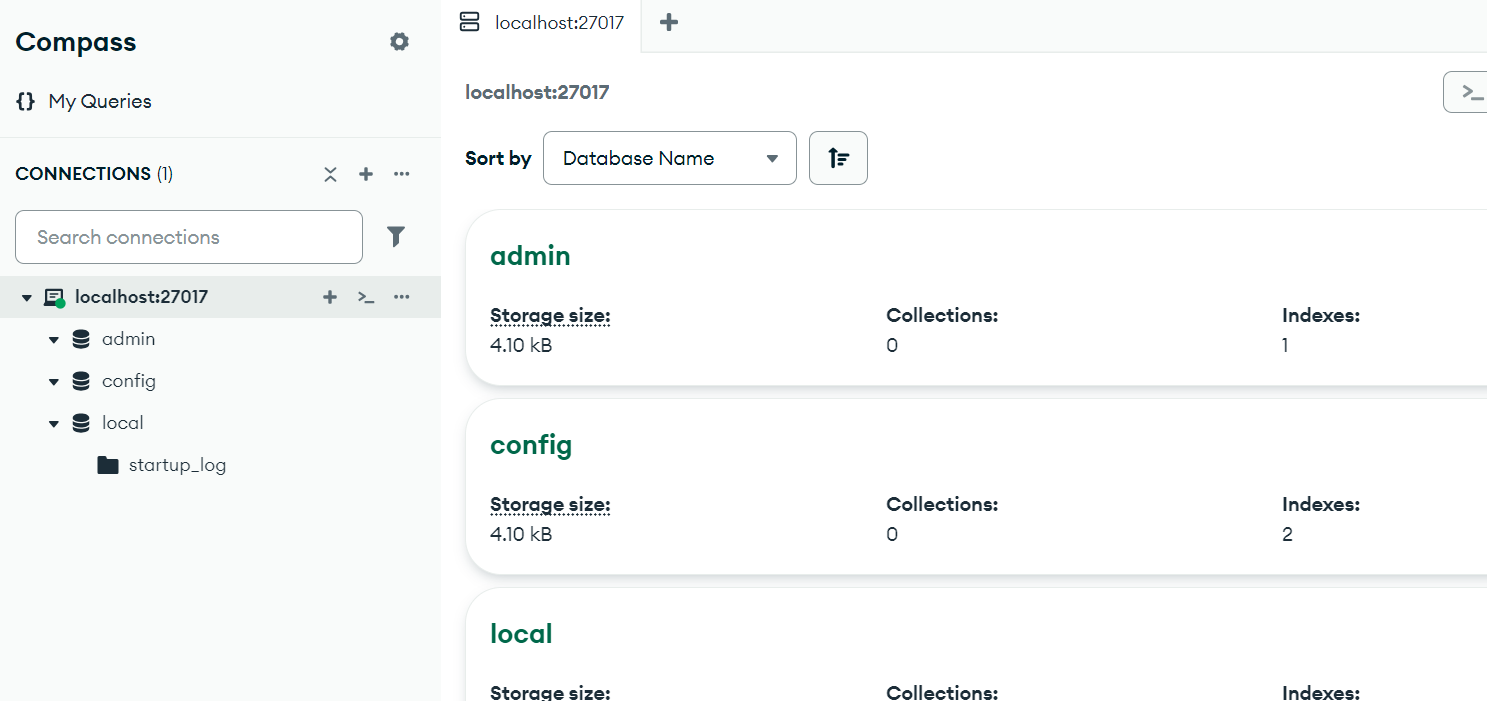Toggle sort direction button
Image resolution: width=1487 pixels, height=701 pixels.
(838, 158)
